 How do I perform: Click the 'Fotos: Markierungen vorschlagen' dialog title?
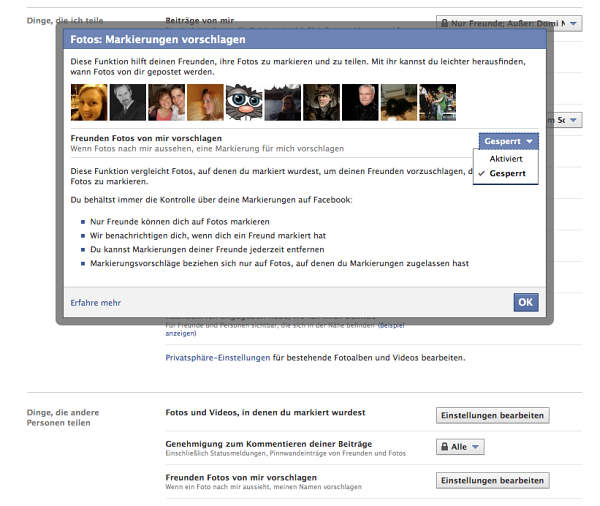(x=158, y=39)
